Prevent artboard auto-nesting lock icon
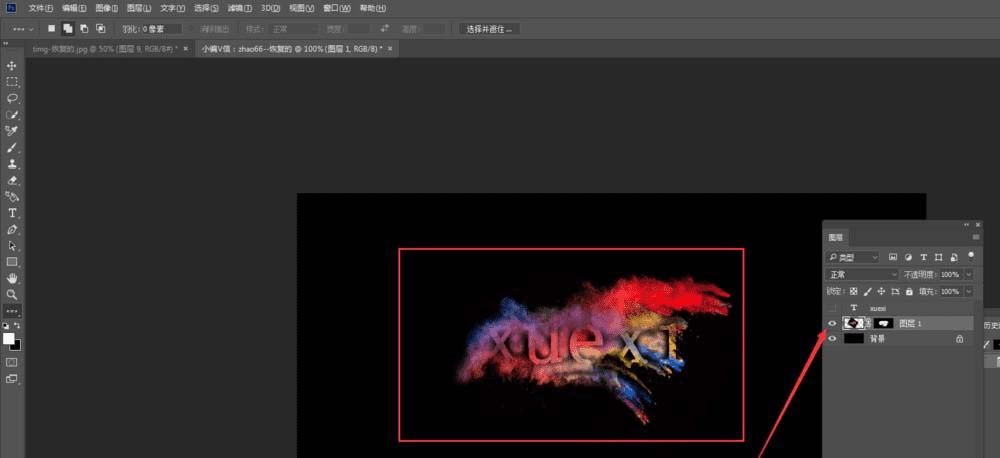Screen dimensions: 1000x458 click(895, 292)
